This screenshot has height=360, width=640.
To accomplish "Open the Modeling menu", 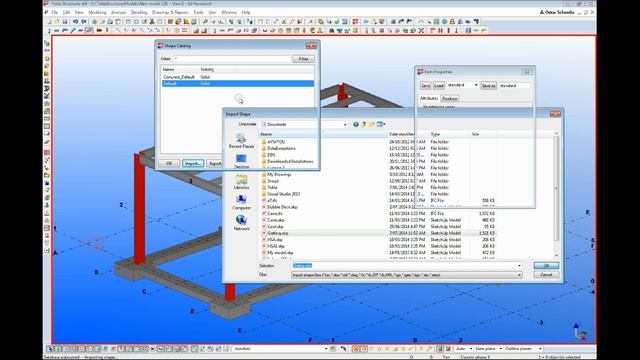I will [97, 13].
